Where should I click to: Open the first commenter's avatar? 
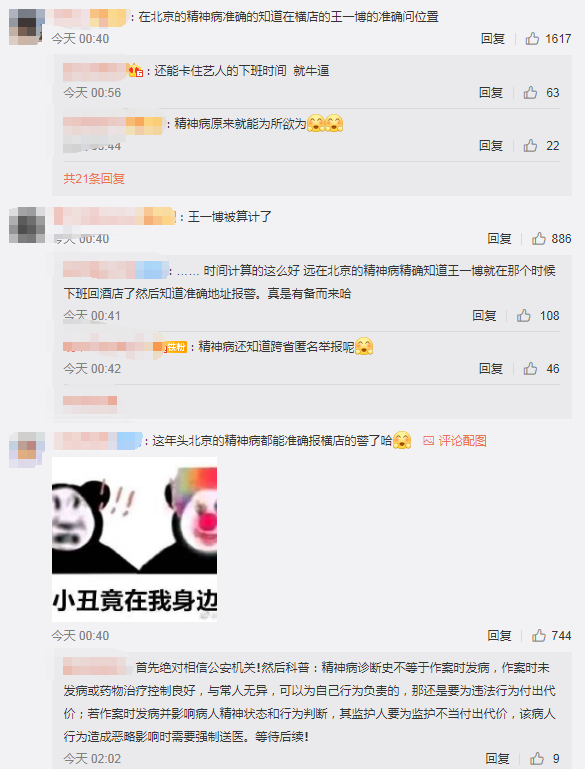click(x=26, y=27)
